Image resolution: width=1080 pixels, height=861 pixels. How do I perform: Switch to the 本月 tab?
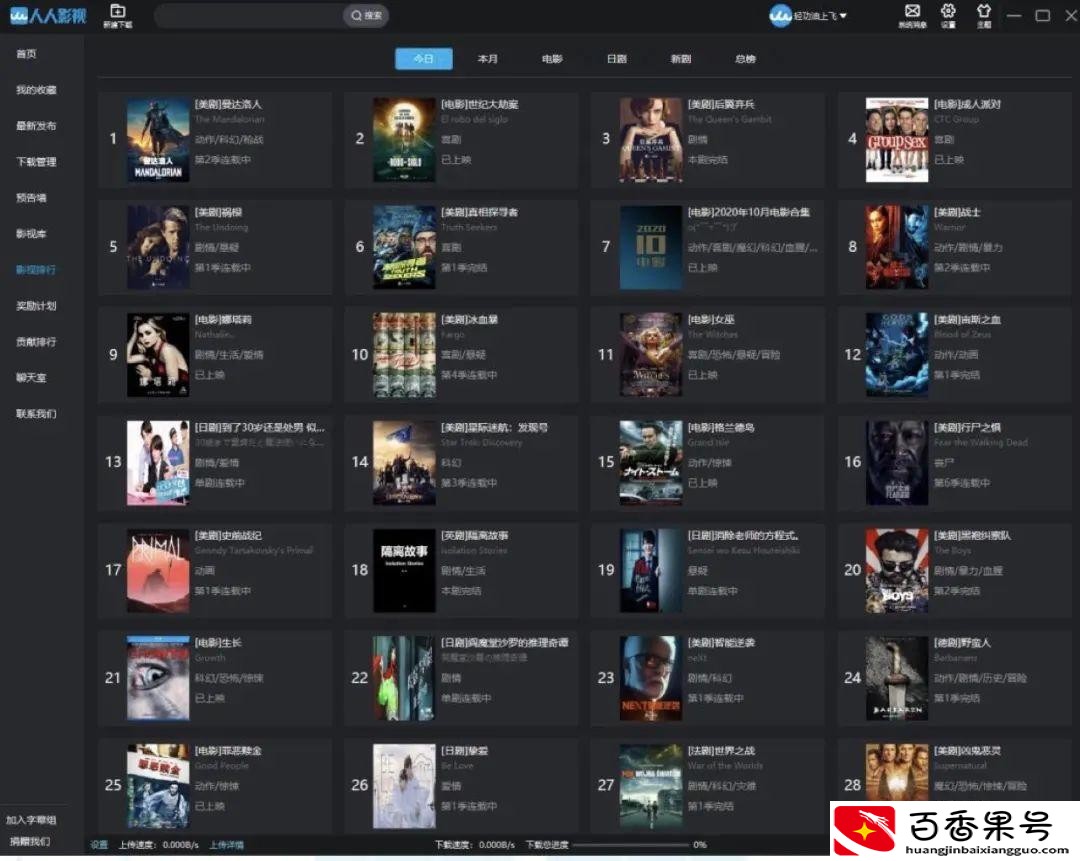click(488, 59)
